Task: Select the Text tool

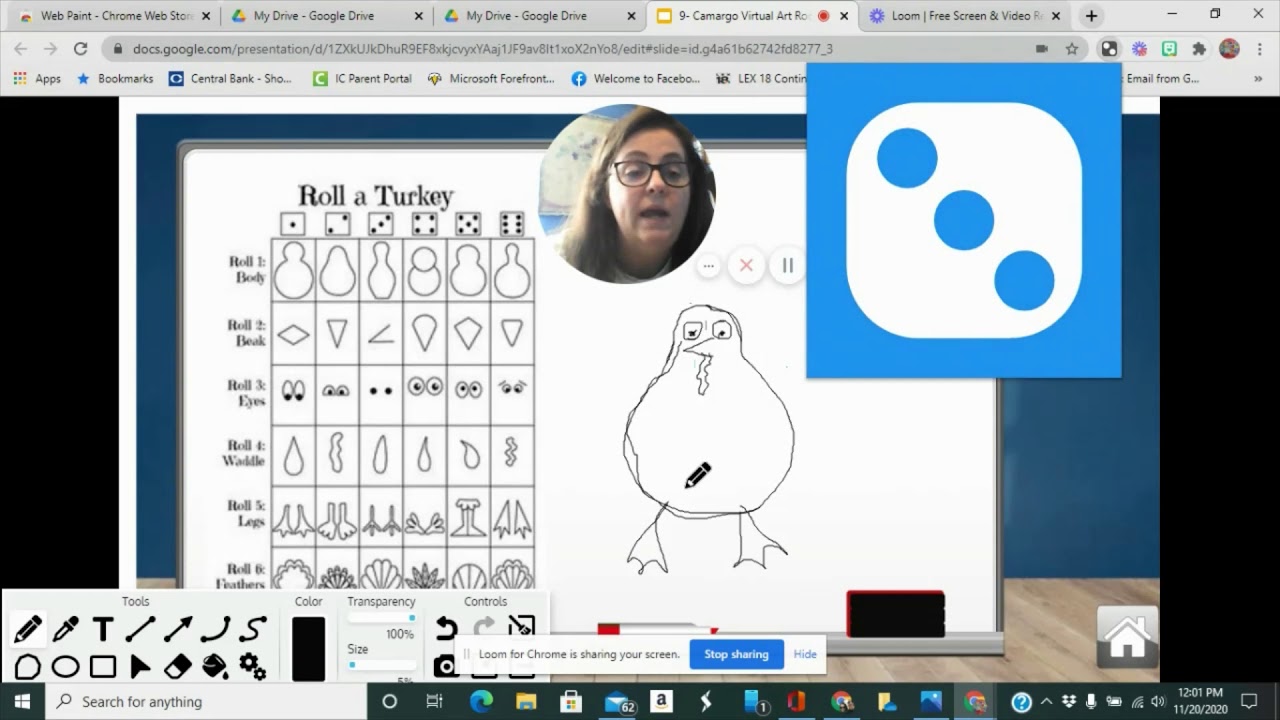Action: (103, 629)
